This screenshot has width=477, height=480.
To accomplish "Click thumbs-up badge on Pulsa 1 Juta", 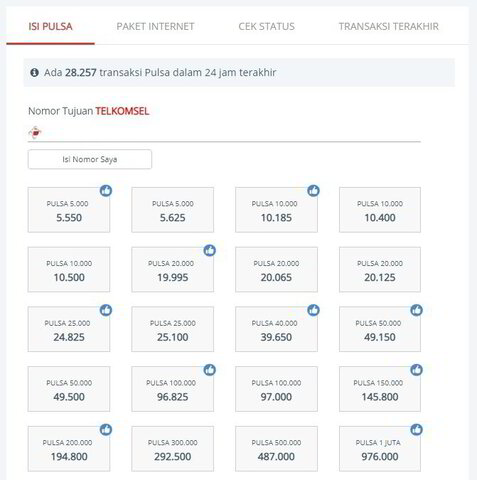I will tap(417, 429).
